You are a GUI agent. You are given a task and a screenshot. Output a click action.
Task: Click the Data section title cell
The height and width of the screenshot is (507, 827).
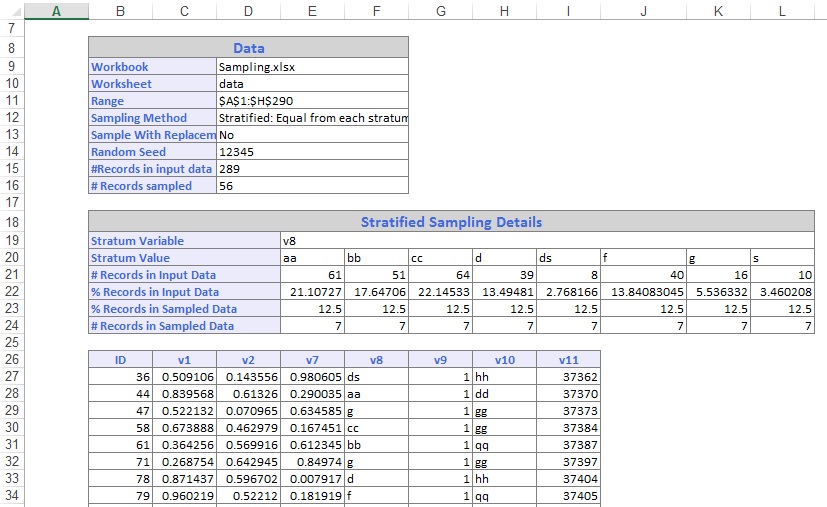click(248, 47)
